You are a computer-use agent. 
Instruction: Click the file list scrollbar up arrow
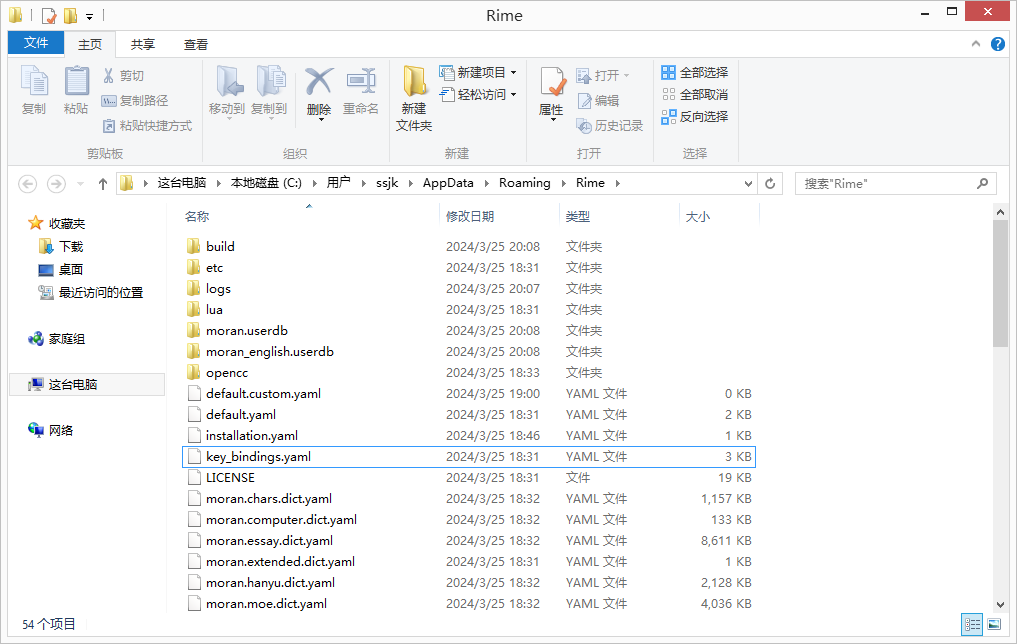(x=1000, y=212)
